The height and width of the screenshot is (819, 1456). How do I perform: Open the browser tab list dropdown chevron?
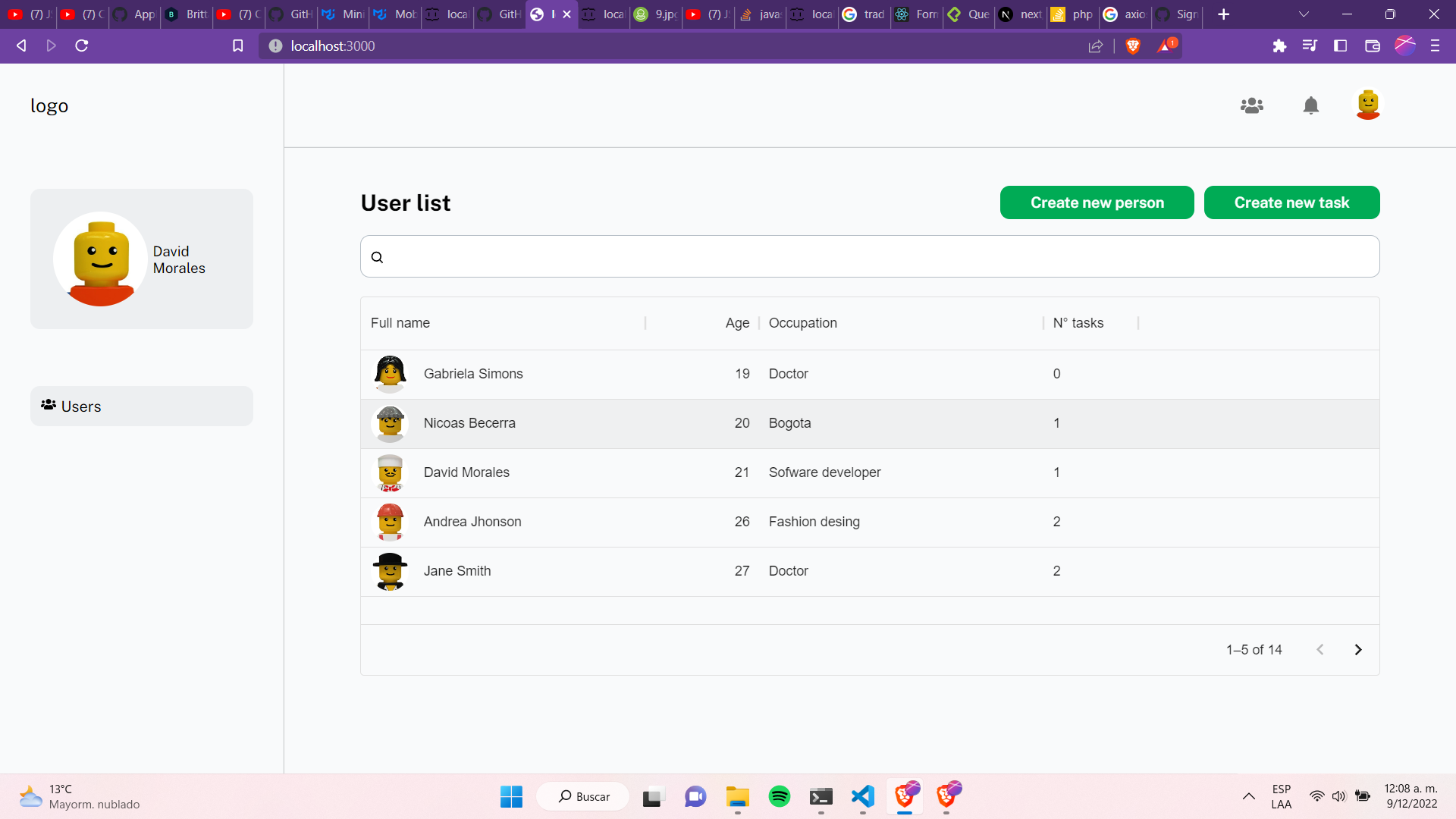1304,14
